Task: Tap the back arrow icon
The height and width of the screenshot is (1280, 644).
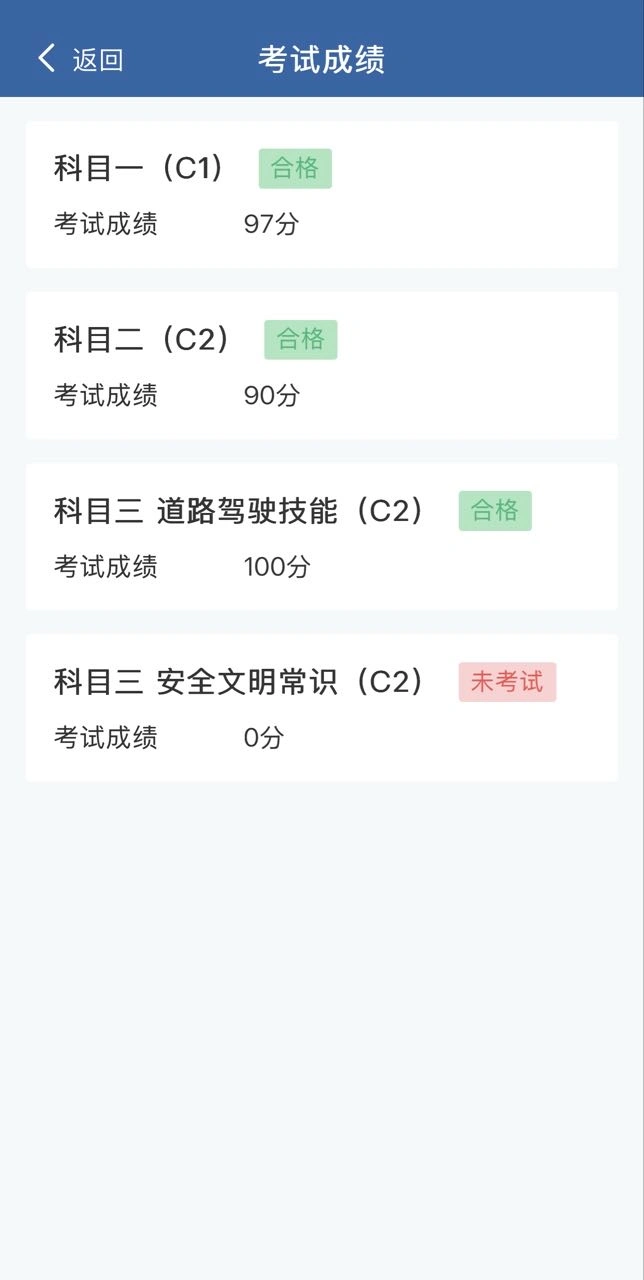Action: tap(46, 58)
